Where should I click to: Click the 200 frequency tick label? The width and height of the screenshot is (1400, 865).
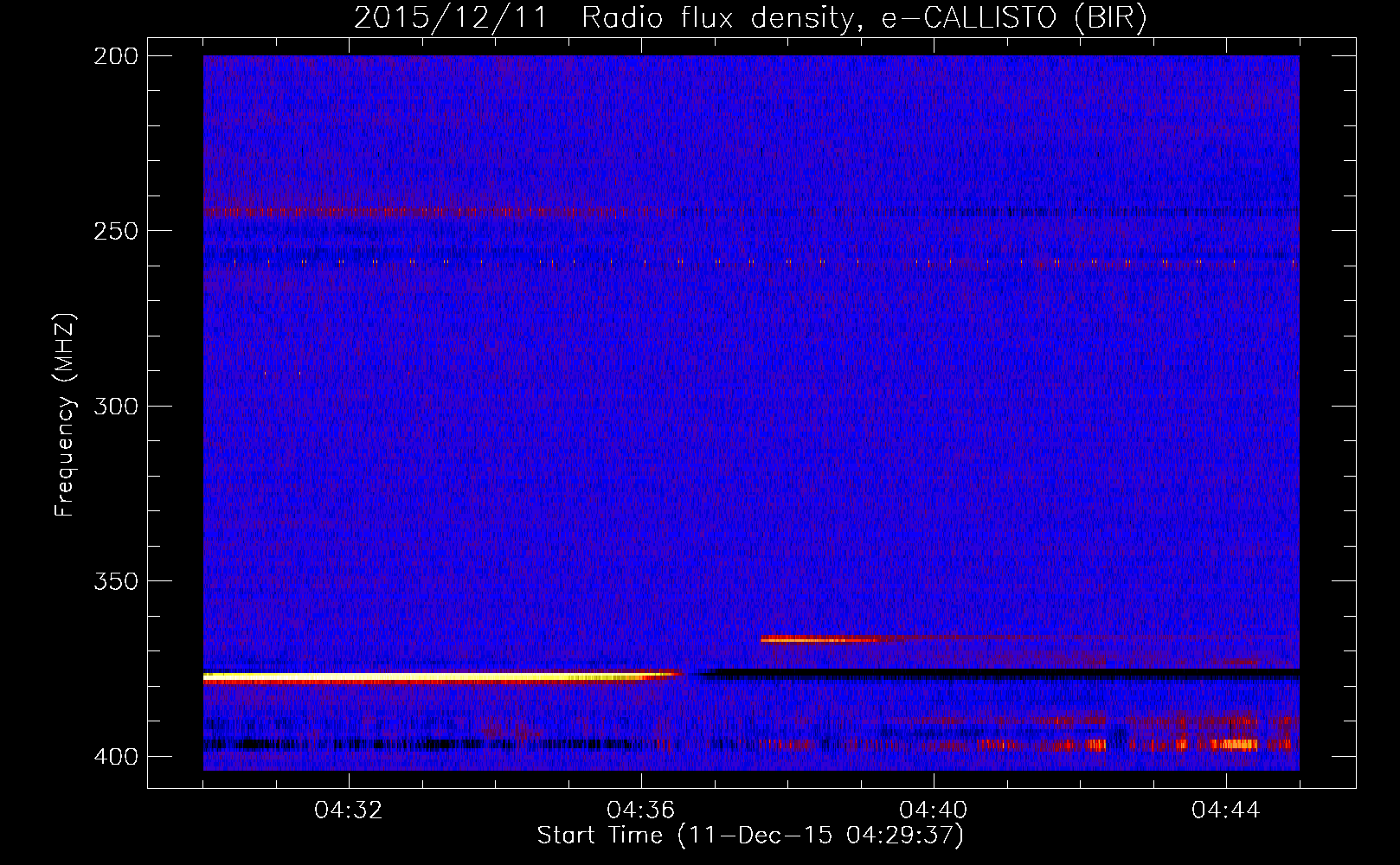point(115,56)
